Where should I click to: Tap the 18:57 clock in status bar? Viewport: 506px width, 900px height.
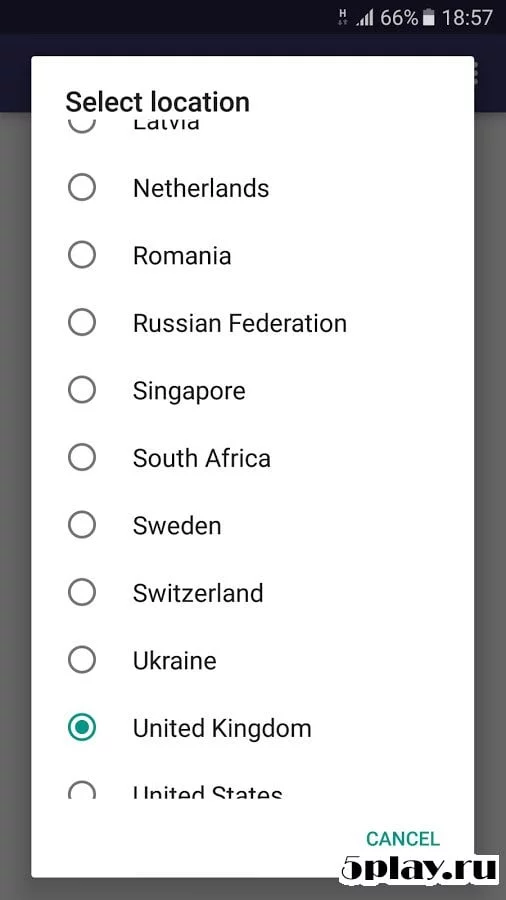pos(467,18)
